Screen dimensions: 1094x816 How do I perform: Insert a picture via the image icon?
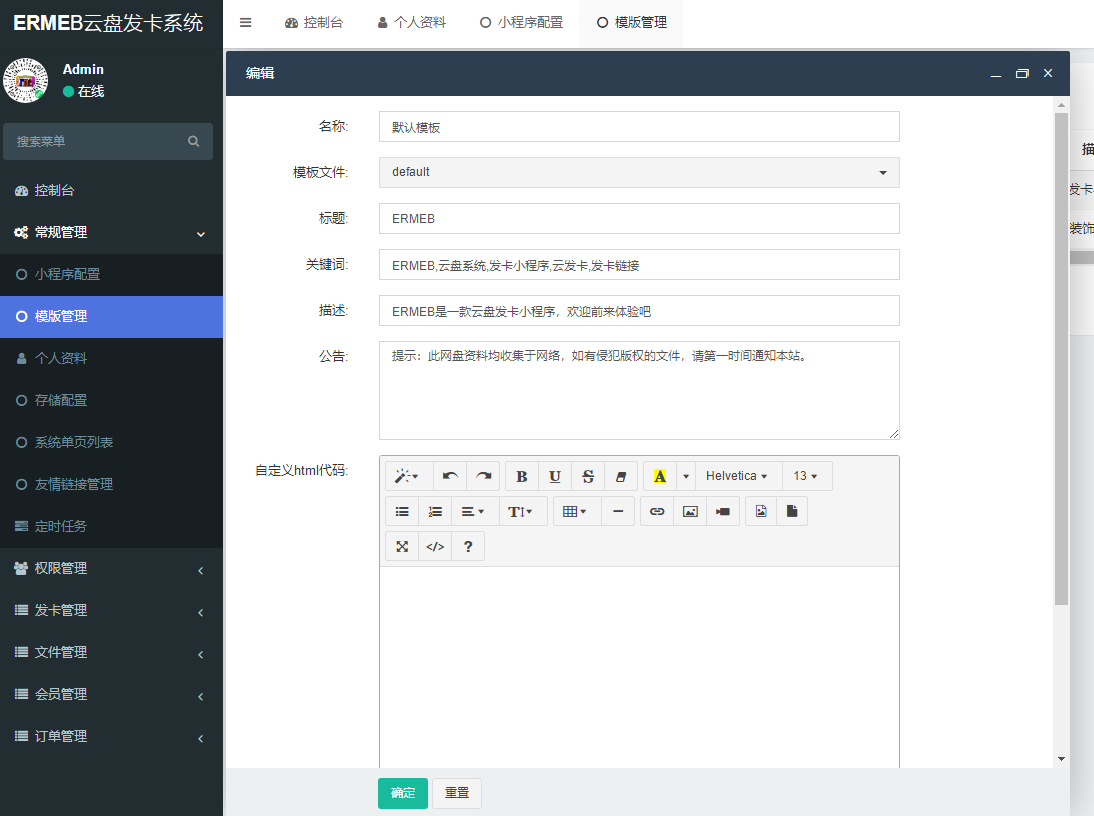[x=690, y=511]
